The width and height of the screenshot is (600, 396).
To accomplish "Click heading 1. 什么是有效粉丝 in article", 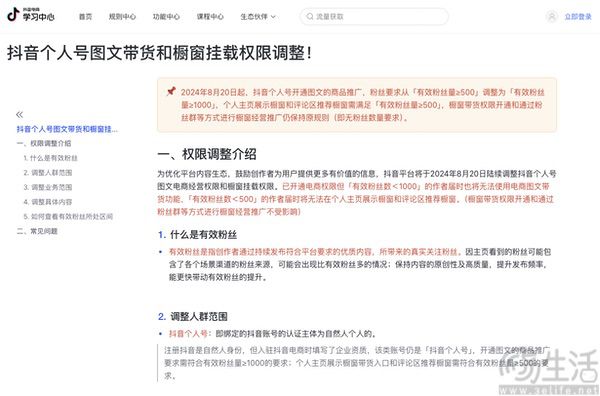I will coord(197,235).
